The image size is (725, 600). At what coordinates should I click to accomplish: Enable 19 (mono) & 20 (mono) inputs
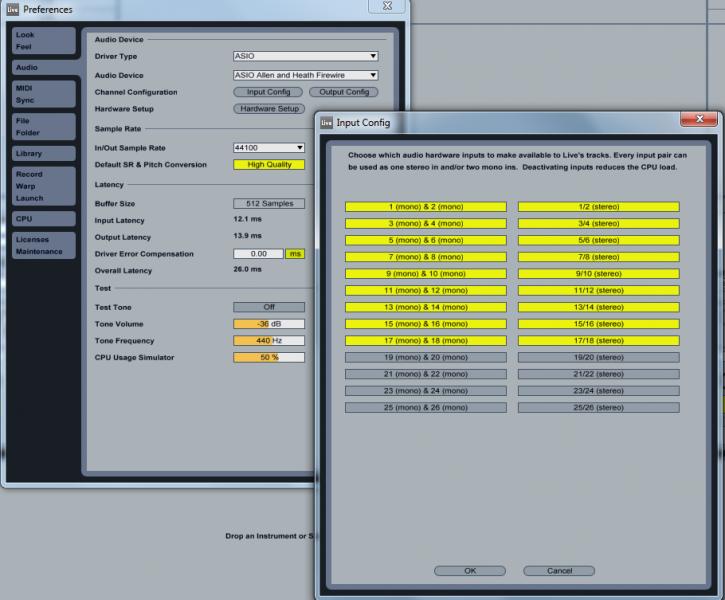tap(426, 357)
